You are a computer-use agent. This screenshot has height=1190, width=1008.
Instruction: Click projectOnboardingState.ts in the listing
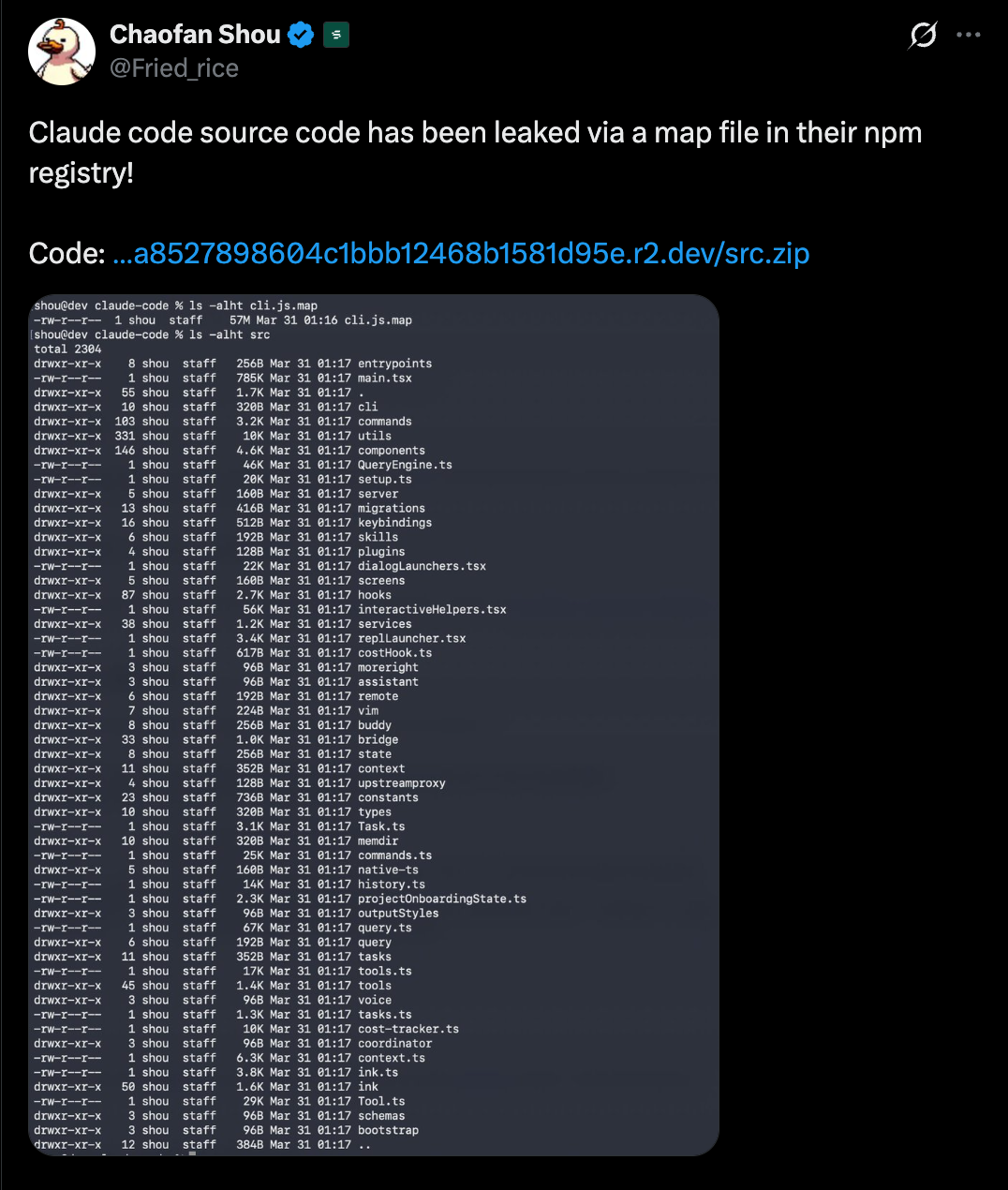(x=442, y=899)
